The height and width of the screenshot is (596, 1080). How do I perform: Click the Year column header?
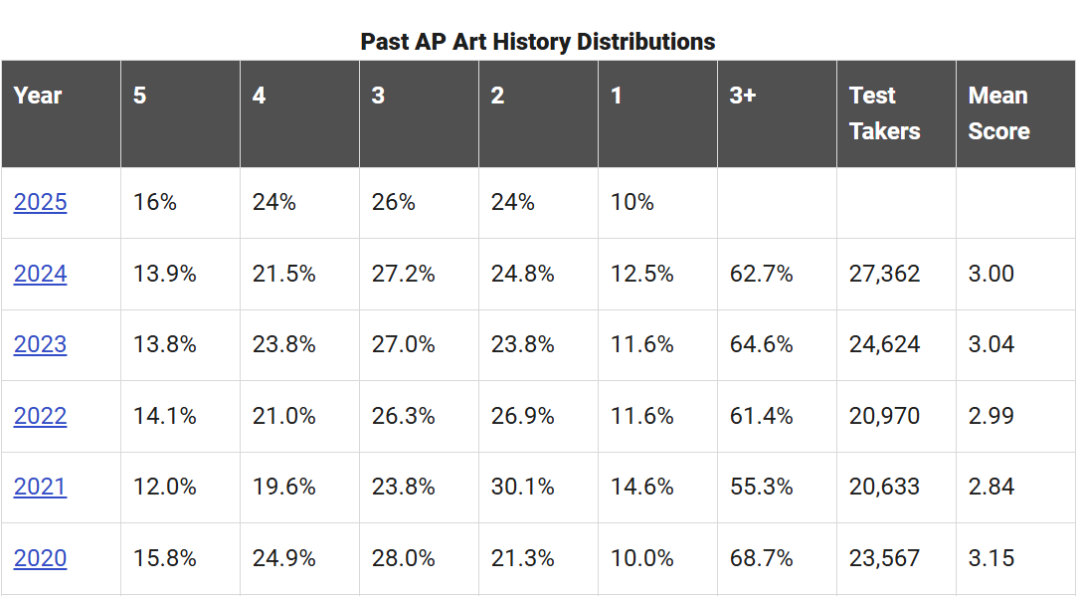click(61, 114)
